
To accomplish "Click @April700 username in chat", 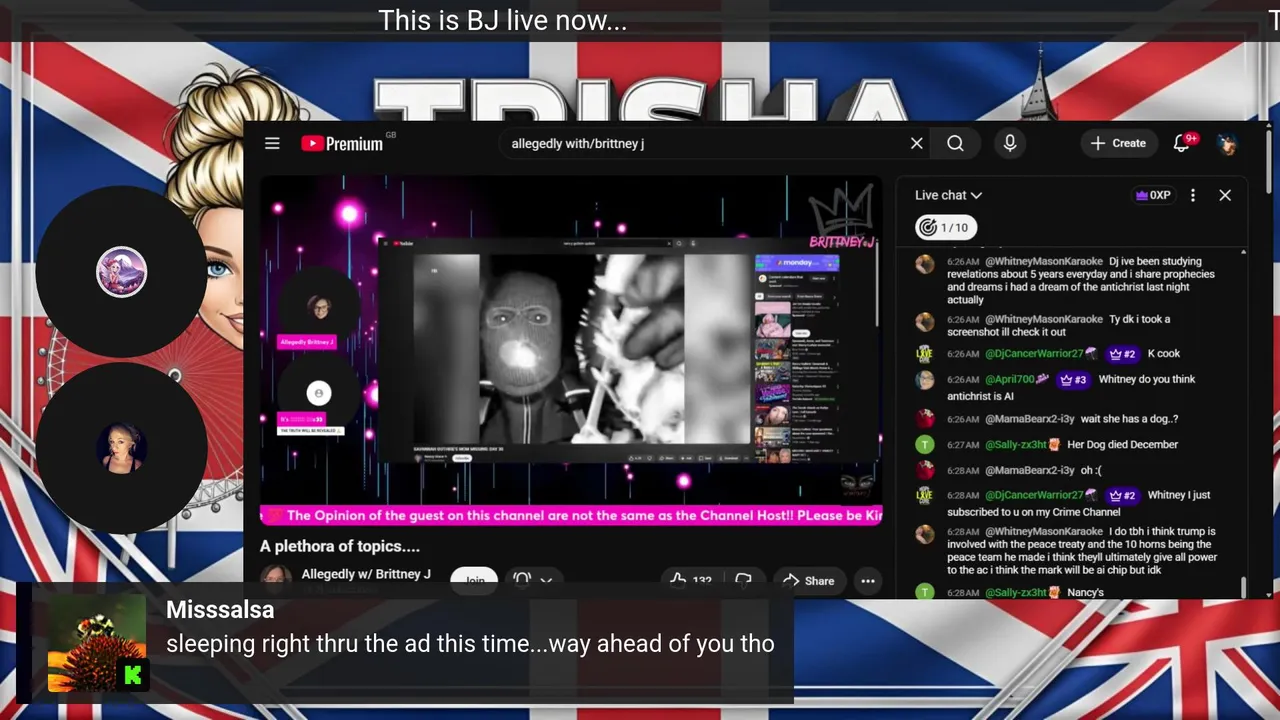I will coord(1010,380).
